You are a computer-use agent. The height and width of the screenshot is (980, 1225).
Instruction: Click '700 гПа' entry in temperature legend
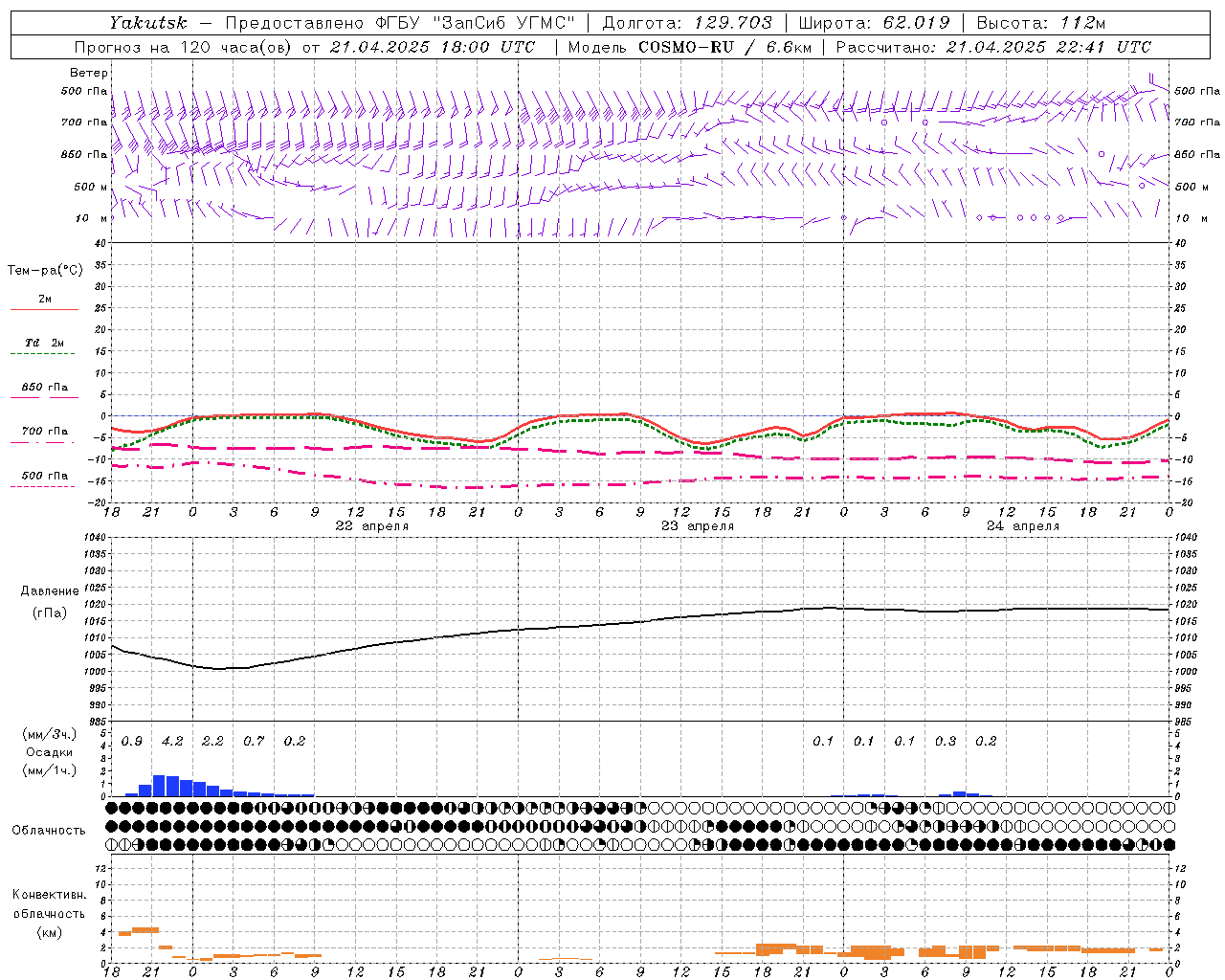(x=45, y=432)
